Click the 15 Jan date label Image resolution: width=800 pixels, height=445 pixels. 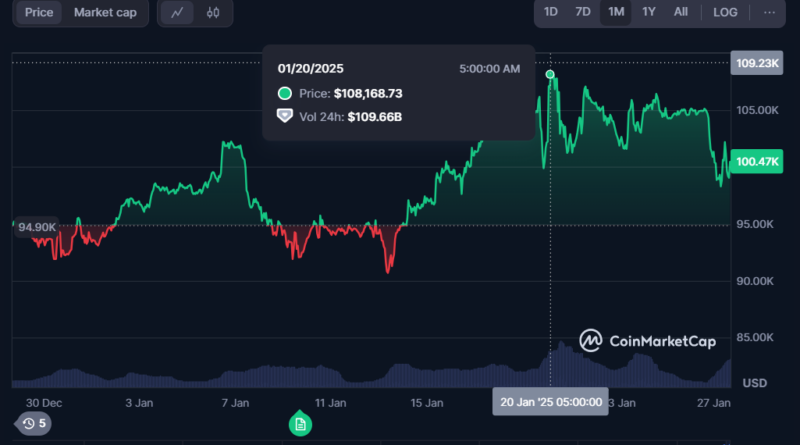[x=427, y=403]
